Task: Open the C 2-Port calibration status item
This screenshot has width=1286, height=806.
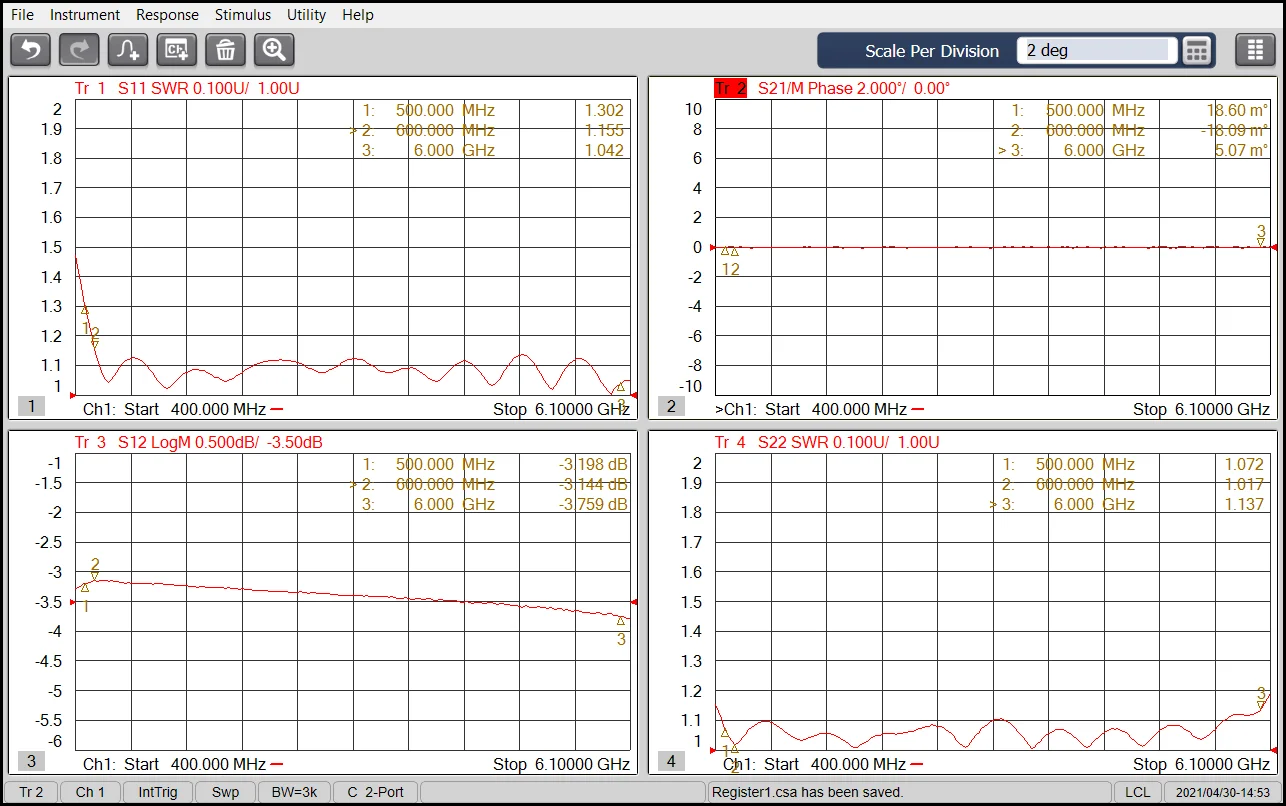Action: 374,791
